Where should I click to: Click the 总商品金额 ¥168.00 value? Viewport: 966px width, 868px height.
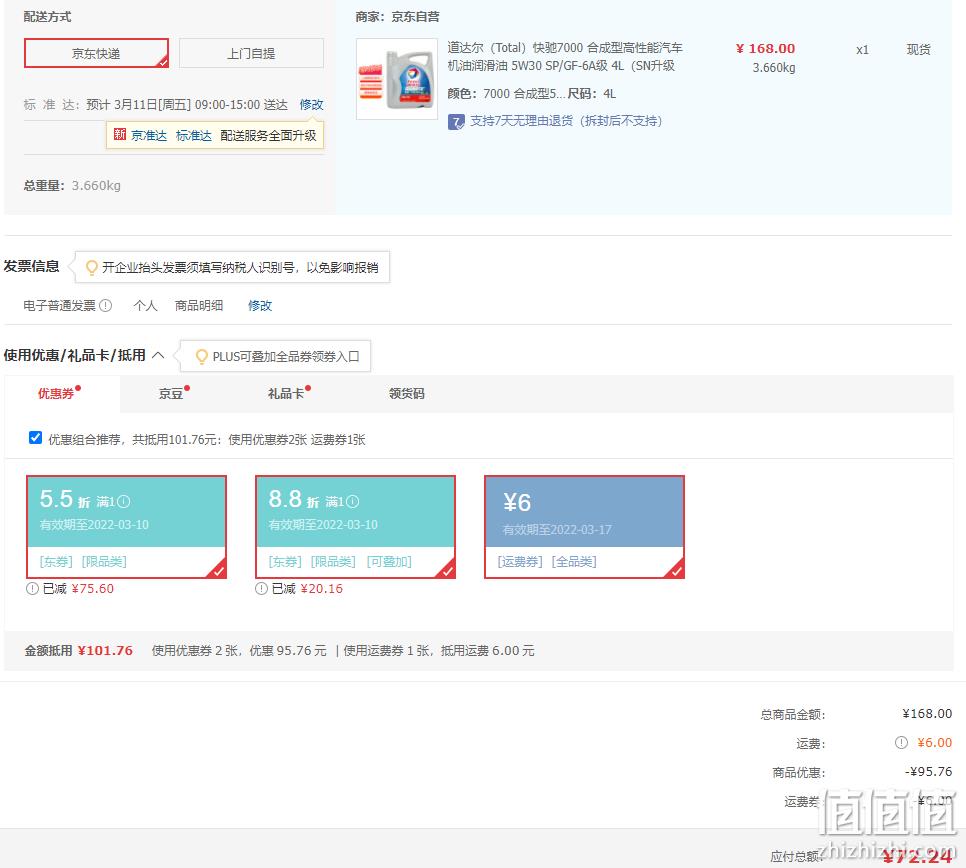tap(927, 713)
